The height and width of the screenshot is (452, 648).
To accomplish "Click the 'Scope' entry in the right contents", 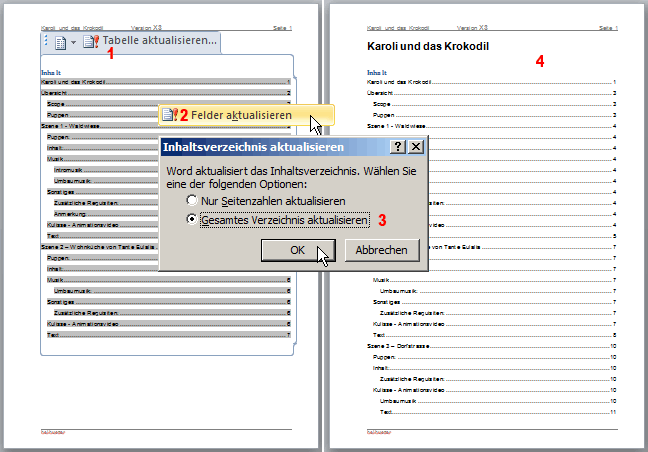I will [381, 103].
